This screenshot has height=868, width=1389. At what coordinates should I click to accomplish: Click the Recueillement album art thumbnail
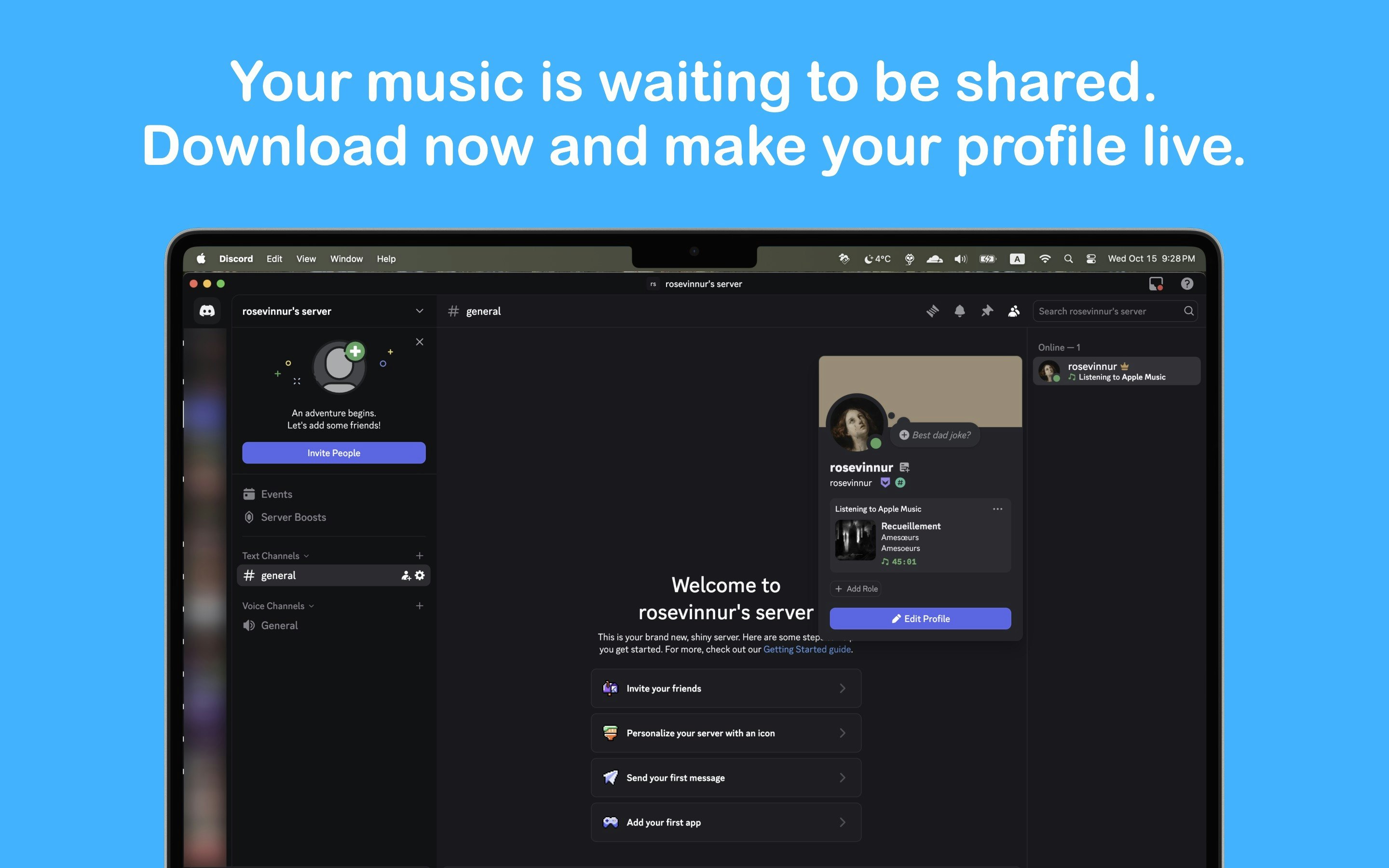[x=855, y=540]
